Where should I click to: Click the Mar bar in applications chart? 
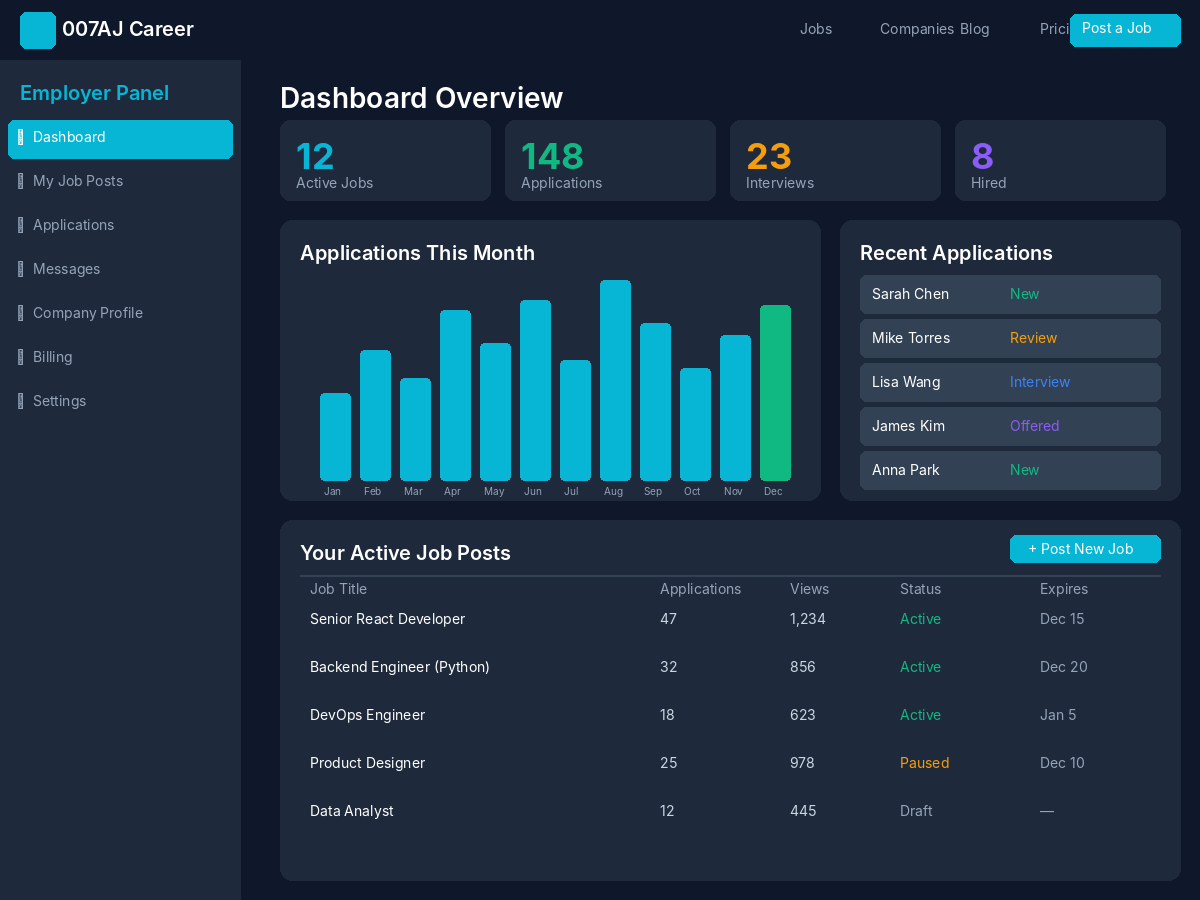(x=415, y=429)
